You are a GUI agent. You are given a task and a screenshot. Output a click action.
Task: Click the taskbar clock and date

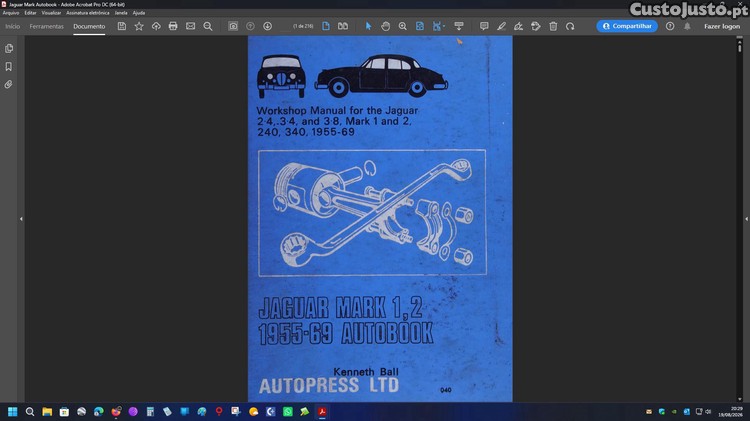click(x=730, y=411)
